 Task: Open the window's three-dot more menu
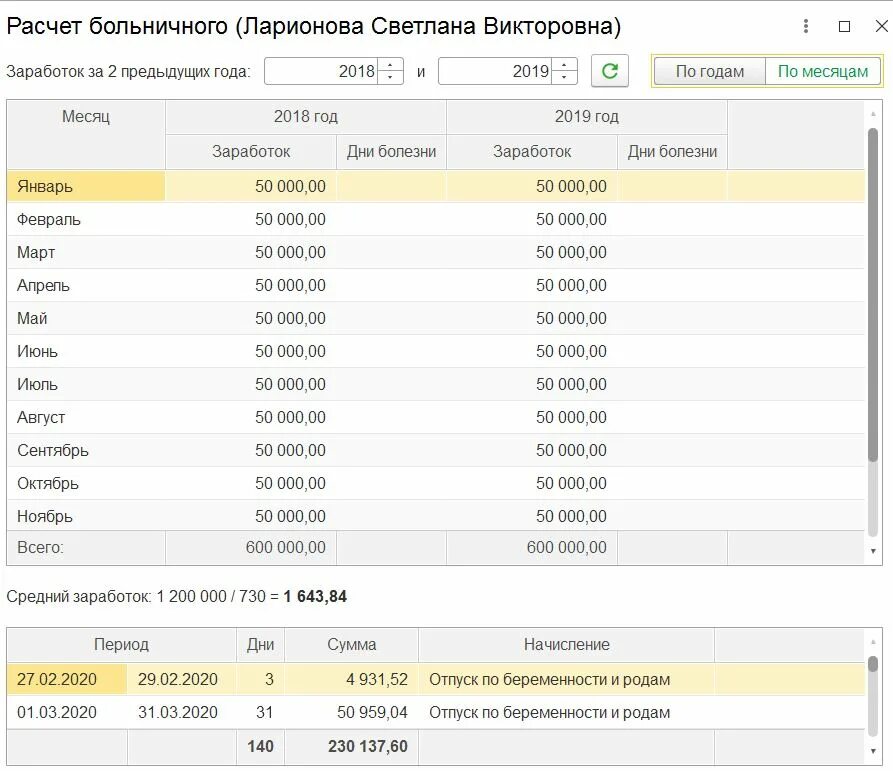pos(807,27)
